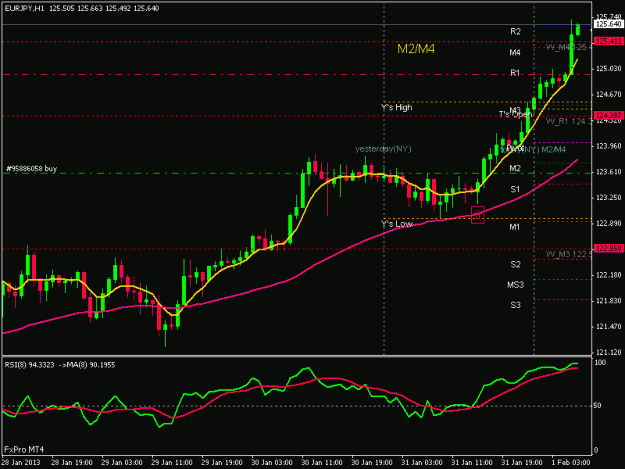Click the 1 Feb 03:00 time label
Image resolution: width=625 pixels, height=469 pixels.
[571, 463]
